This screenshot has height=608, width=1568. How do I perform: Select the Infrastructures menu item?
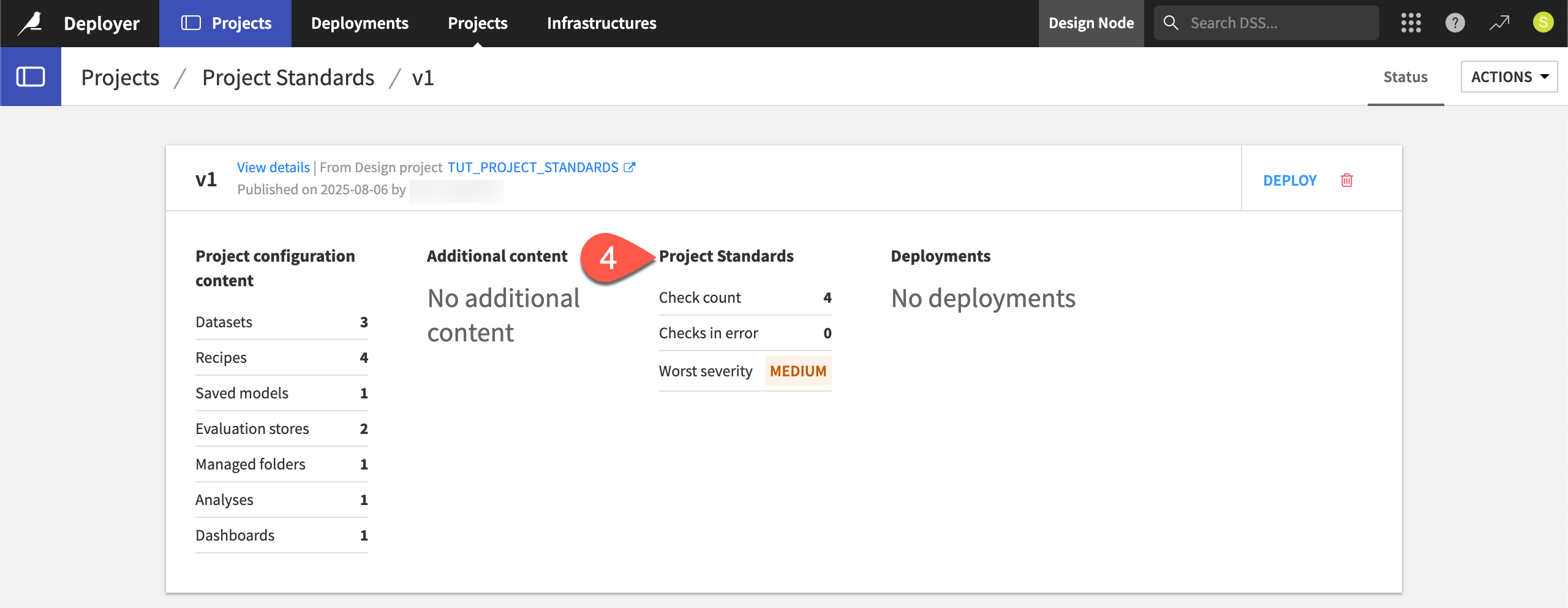coord(601,23)
